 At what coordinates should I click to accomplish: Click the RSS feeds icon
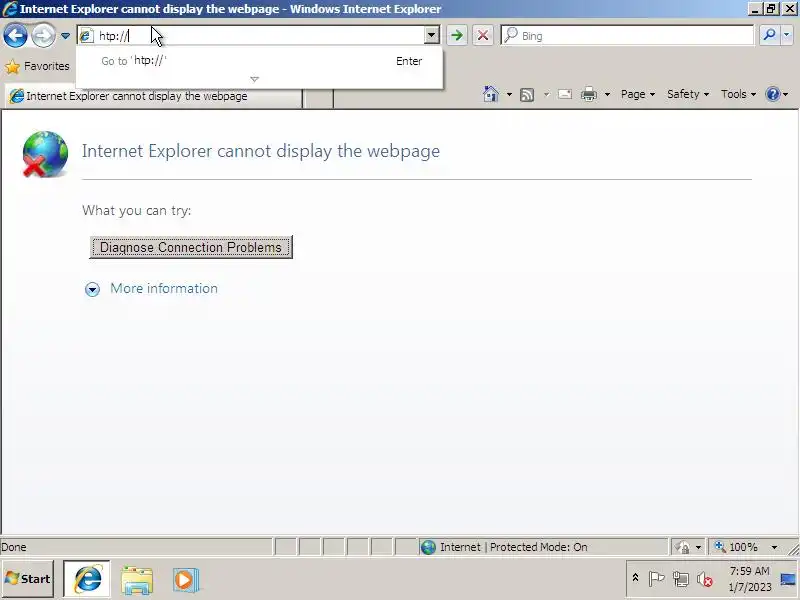(527, 95)
